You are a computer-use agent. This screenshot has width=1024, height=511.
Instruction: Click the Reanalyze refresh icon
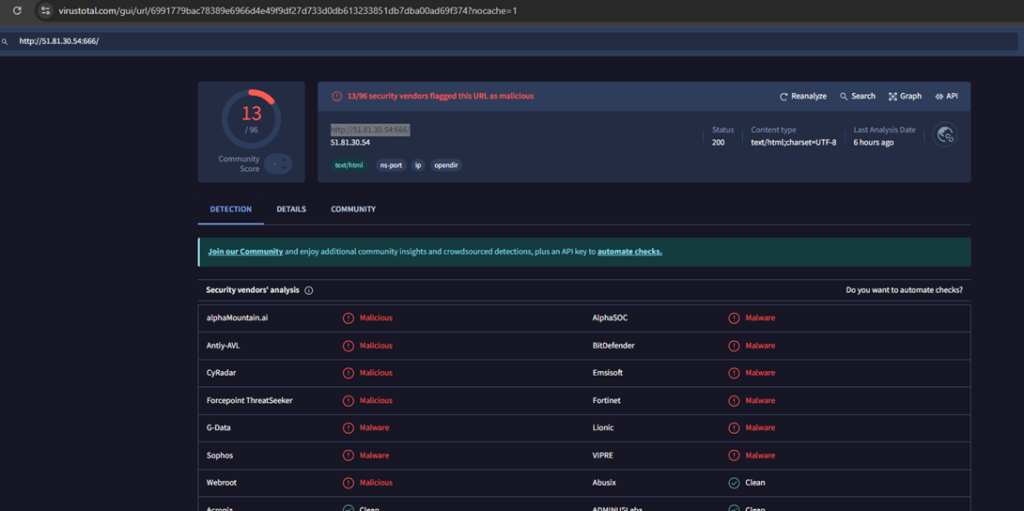pos(784,96)
